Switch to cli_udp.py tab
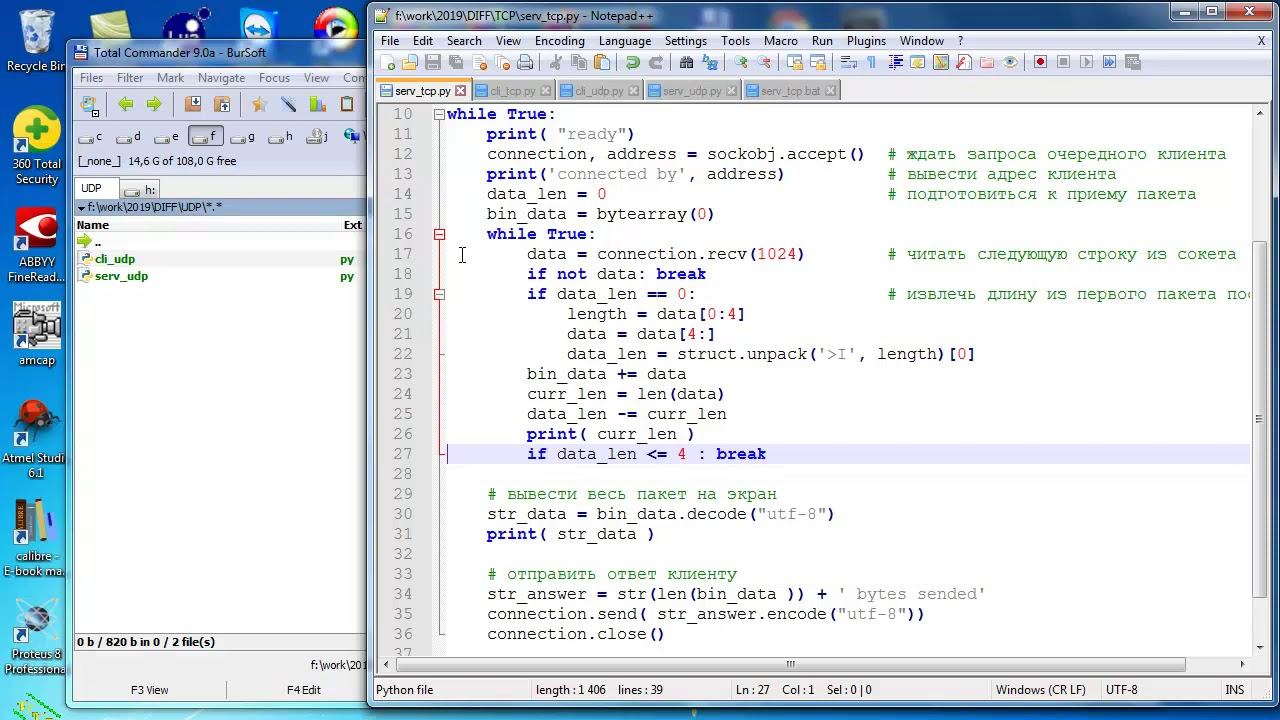This screenshot has height=720, width=1280. coord(599,90)
